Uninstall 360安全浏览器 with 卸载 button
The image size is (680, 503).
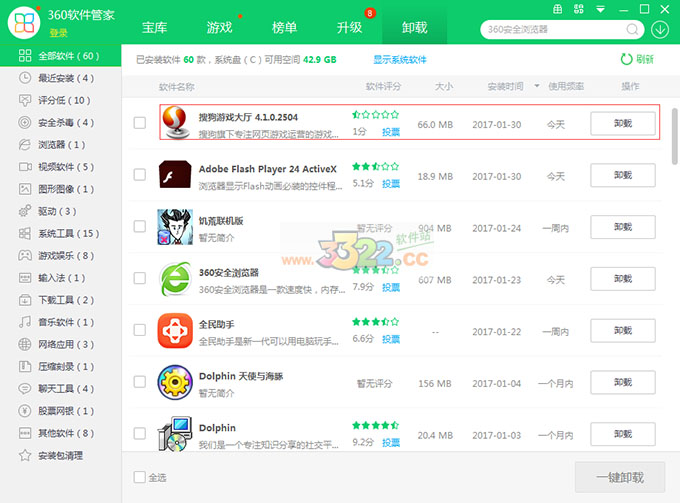[623, 279]
